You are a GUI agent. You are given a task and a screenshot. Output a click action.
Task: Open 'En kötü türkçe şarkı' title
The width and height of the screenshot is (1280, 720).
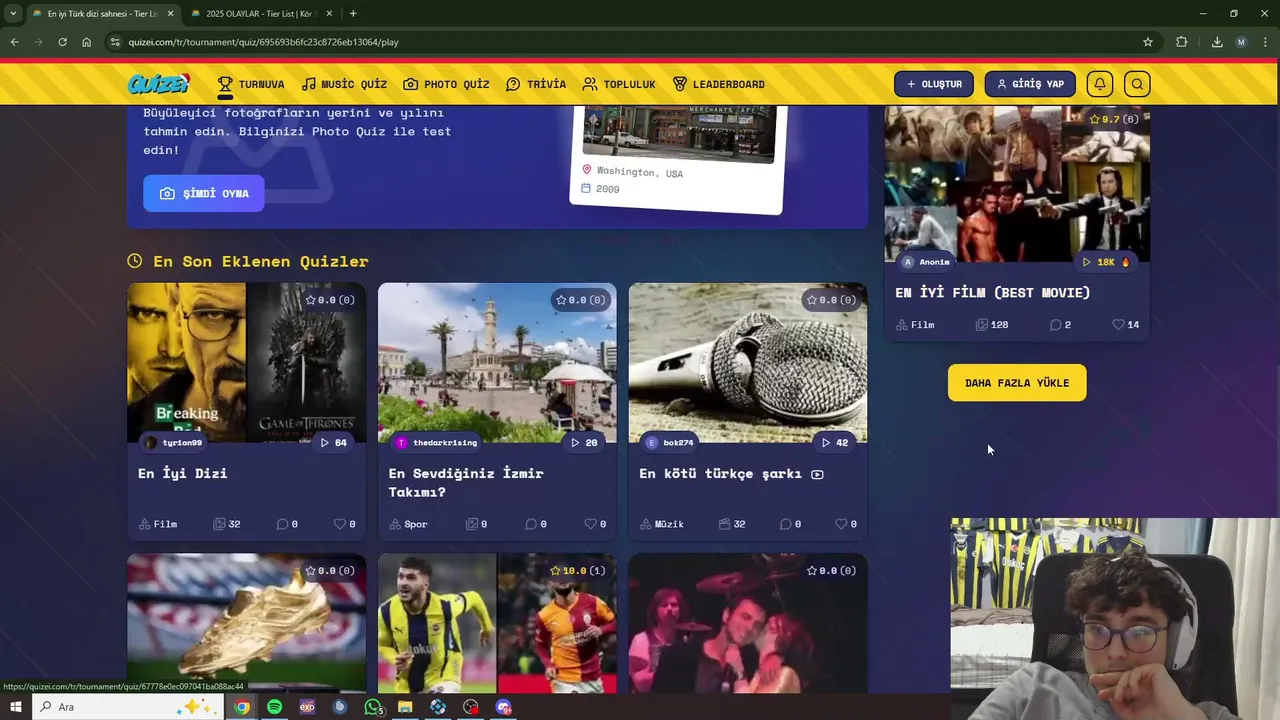pos(720,473)
